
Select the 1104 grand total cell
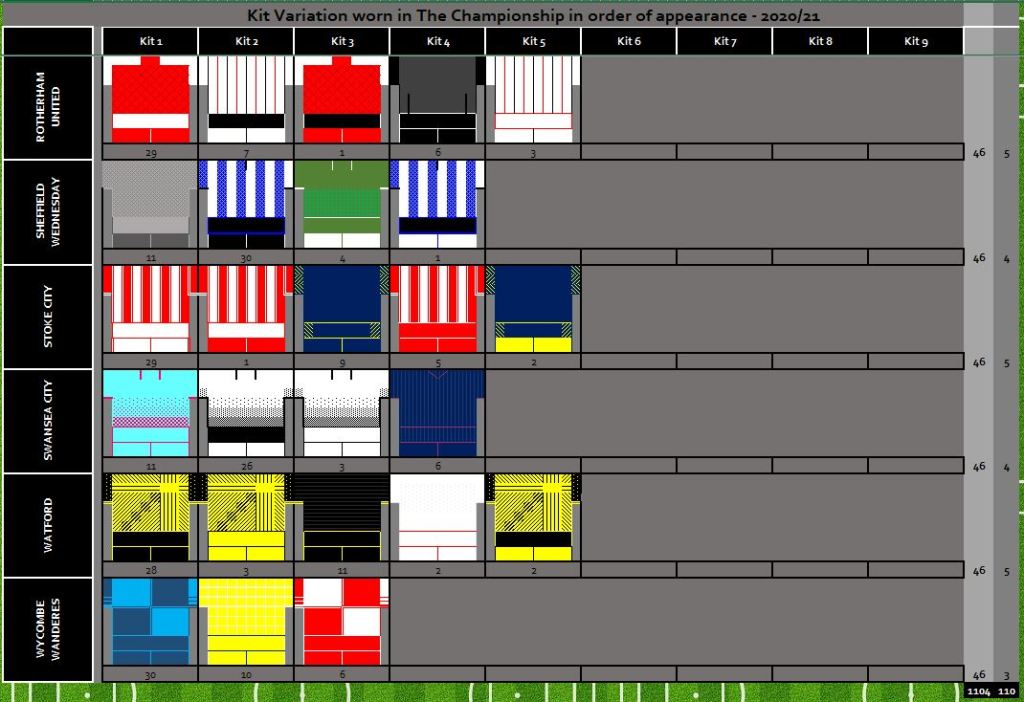977,691
